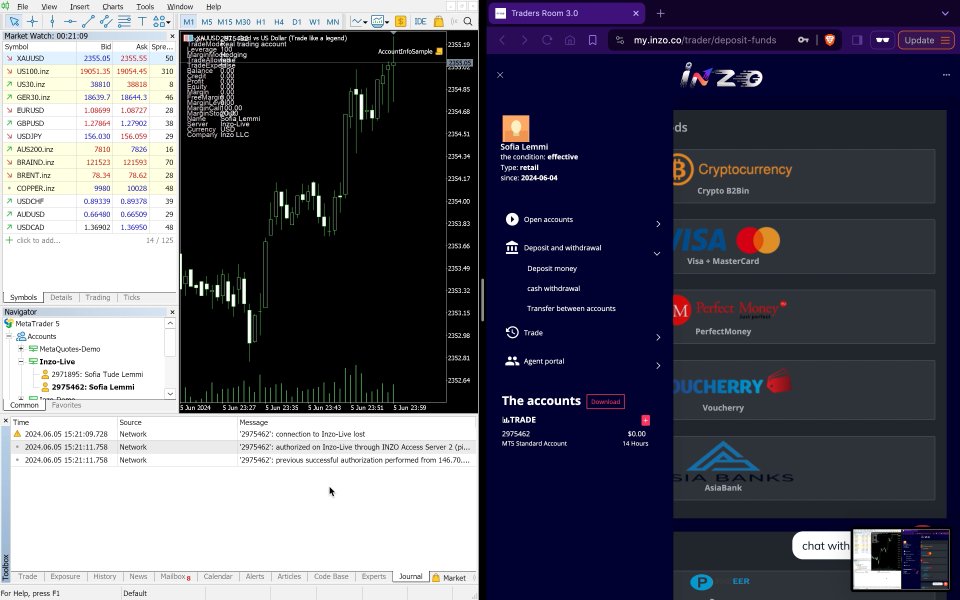Image resolution: width=960 pixels, height=600 pixels.
Task: Open the Insert menu
Action: [x=79, y=7]
